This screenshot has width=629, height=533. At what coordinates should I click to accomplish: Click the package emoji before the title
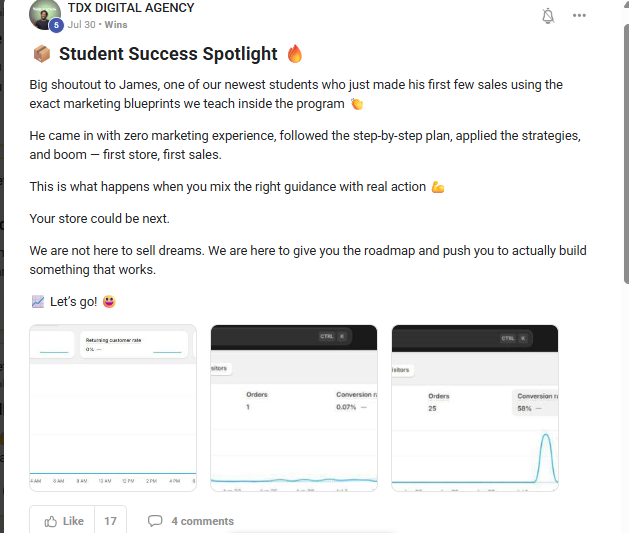click(x=42, y=54)
